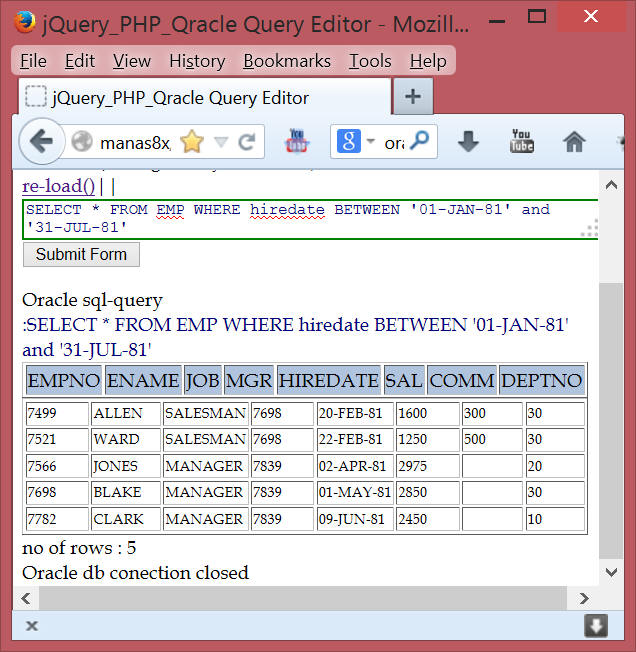
Task: Open the Tools menu
Action: click(370, 61)
